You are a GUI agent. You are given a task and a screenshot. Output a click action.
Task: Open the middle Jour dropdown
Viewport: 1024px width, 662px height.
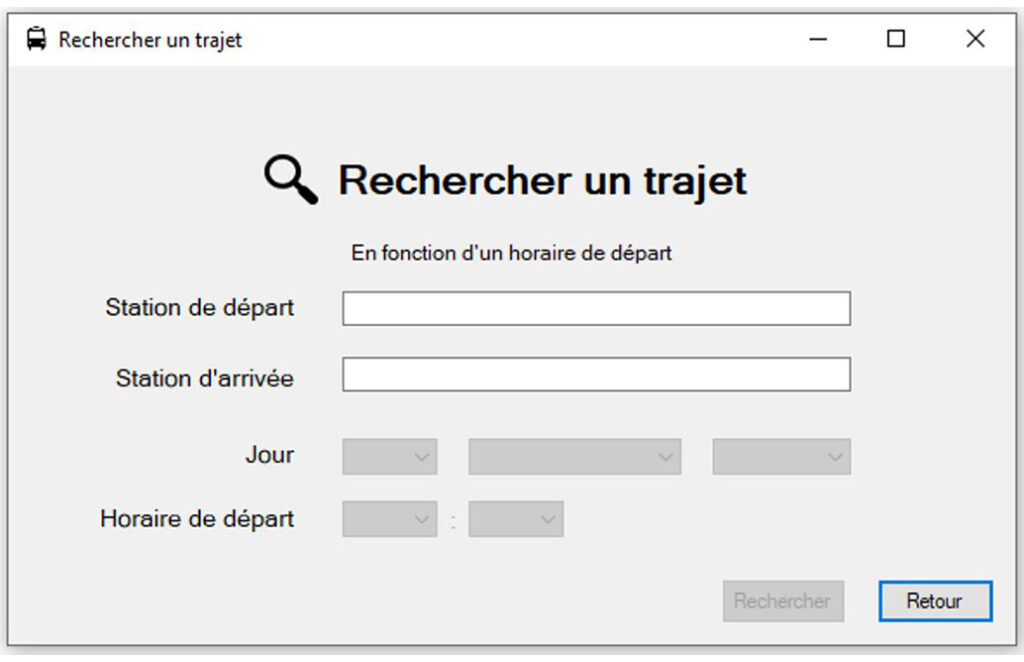pyautogui.click(x=575, y=456)
